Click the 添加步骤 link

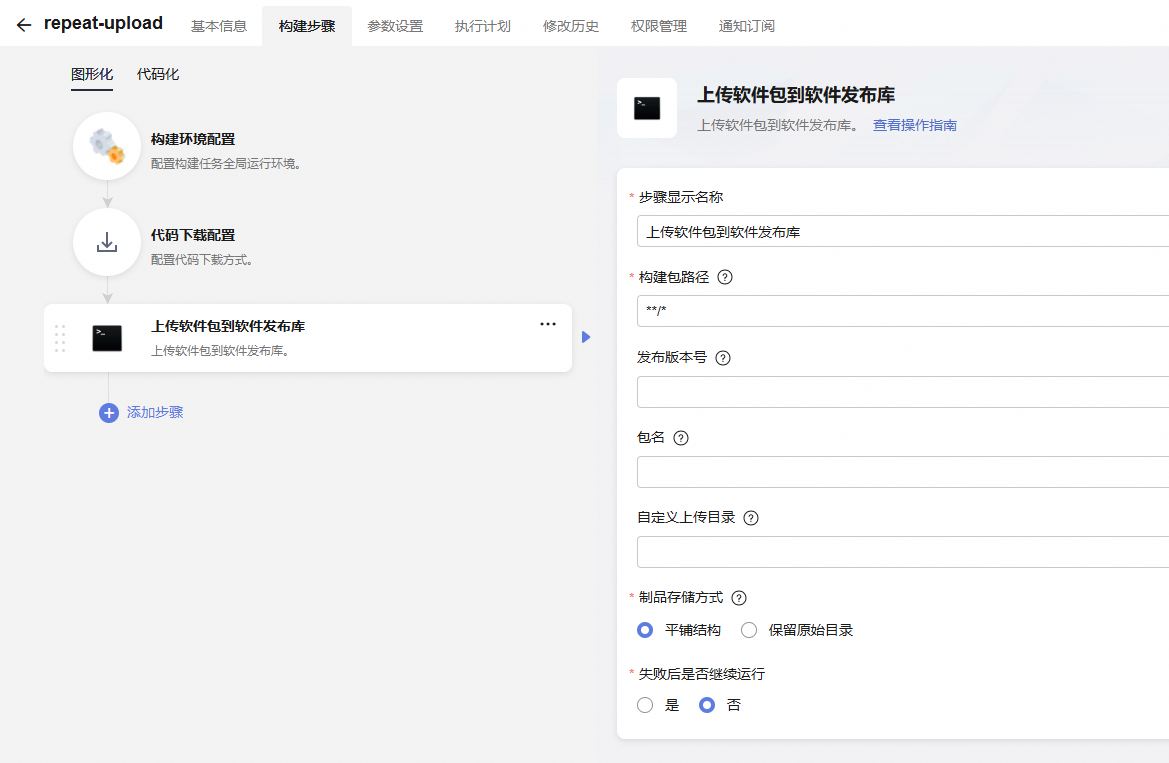click(155, 412)
